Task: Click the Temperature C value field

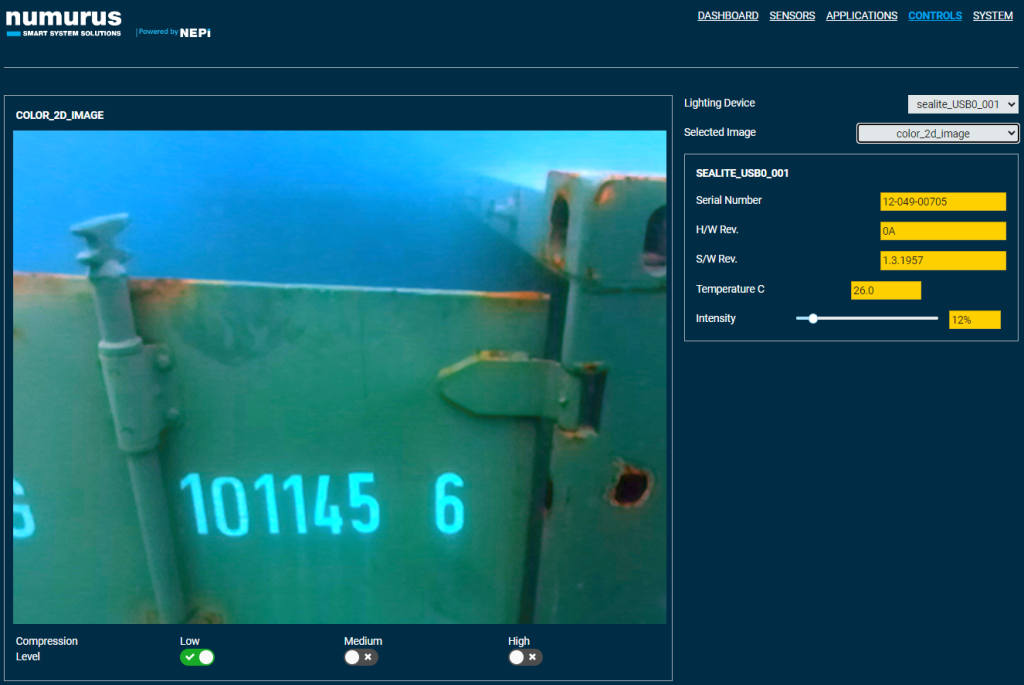Action: pyautogui.click(x=885, y=290)
